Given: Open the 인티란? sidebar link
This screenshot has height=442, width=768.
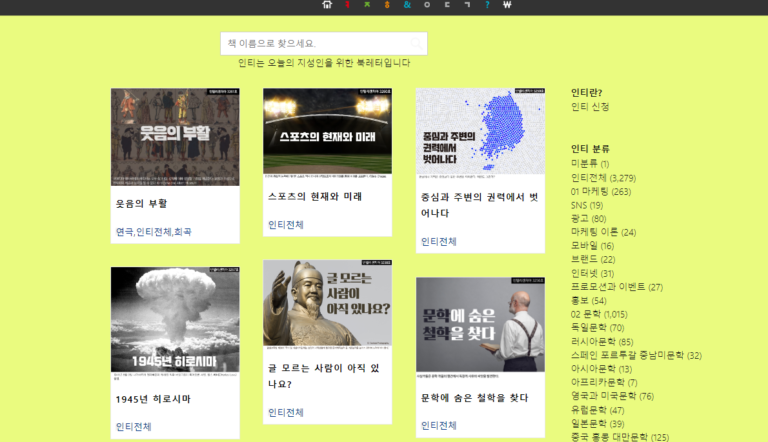Looking at the screenshot, I should click(586, 93).
